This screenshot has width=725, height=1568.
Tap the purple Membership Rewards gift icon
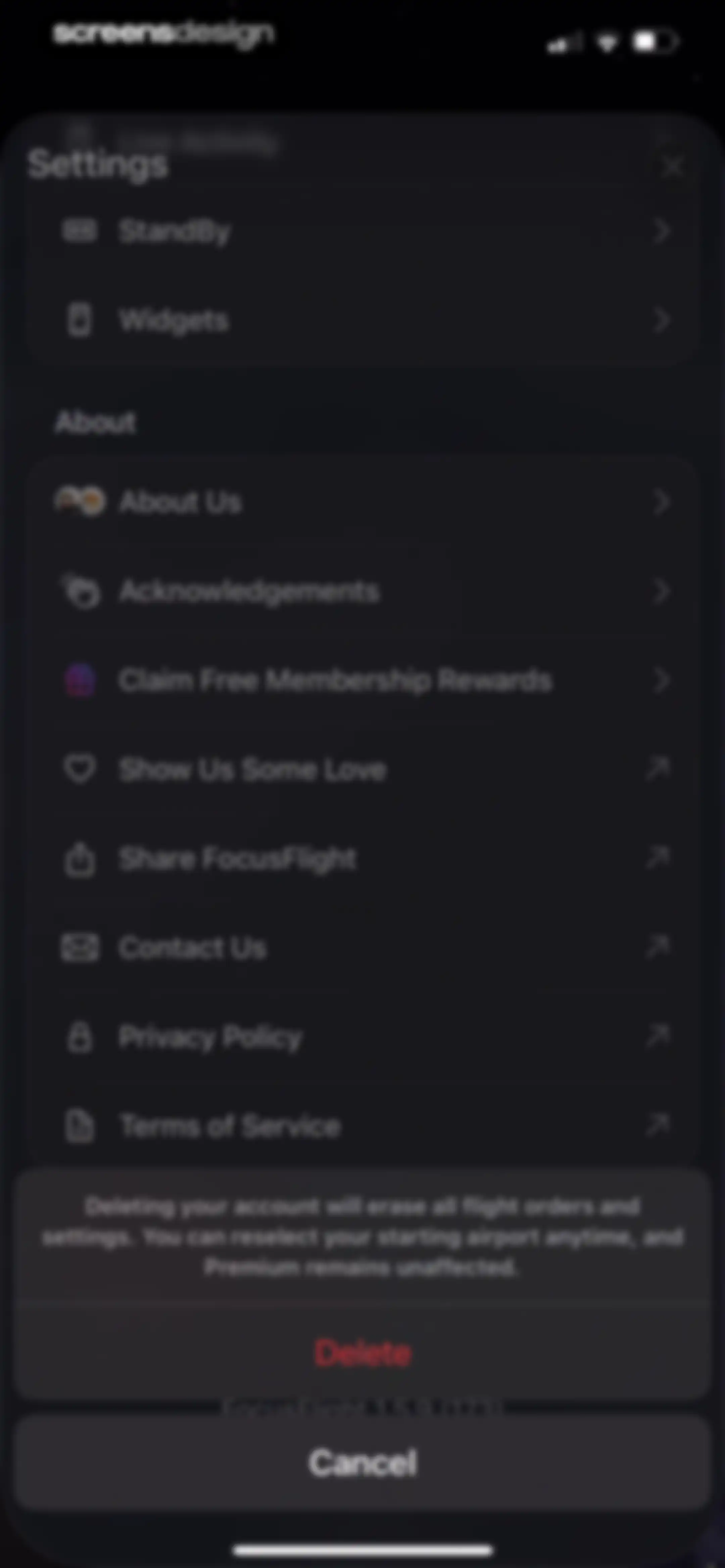[80, 681]
